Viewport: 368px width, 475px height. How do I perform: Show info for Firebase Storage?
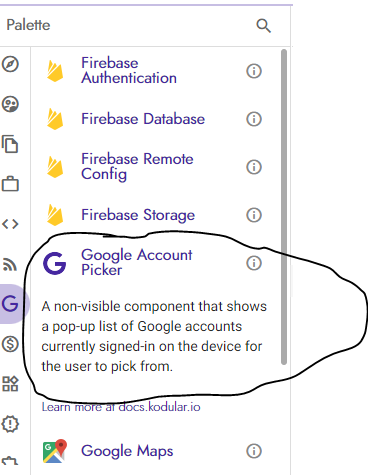tap(254, 215)
